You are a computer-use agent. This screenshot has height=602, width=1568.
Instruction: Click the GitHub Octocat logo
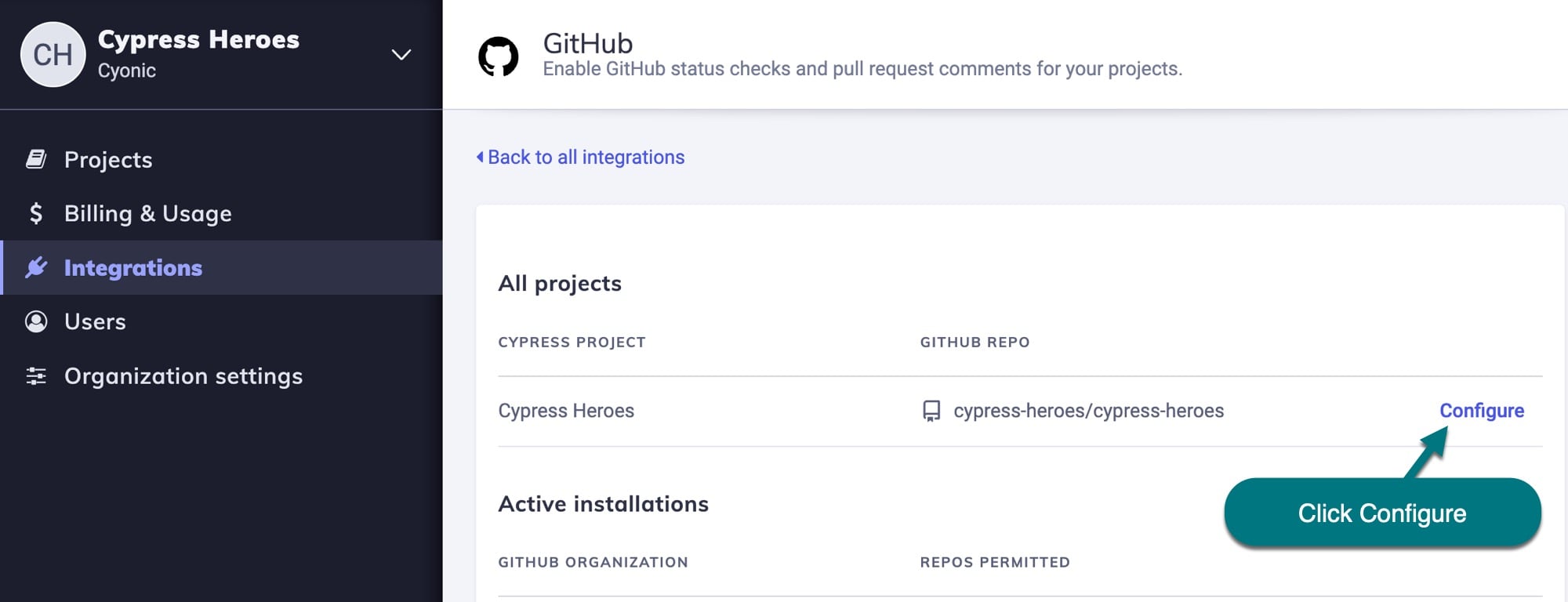(499, 56)
